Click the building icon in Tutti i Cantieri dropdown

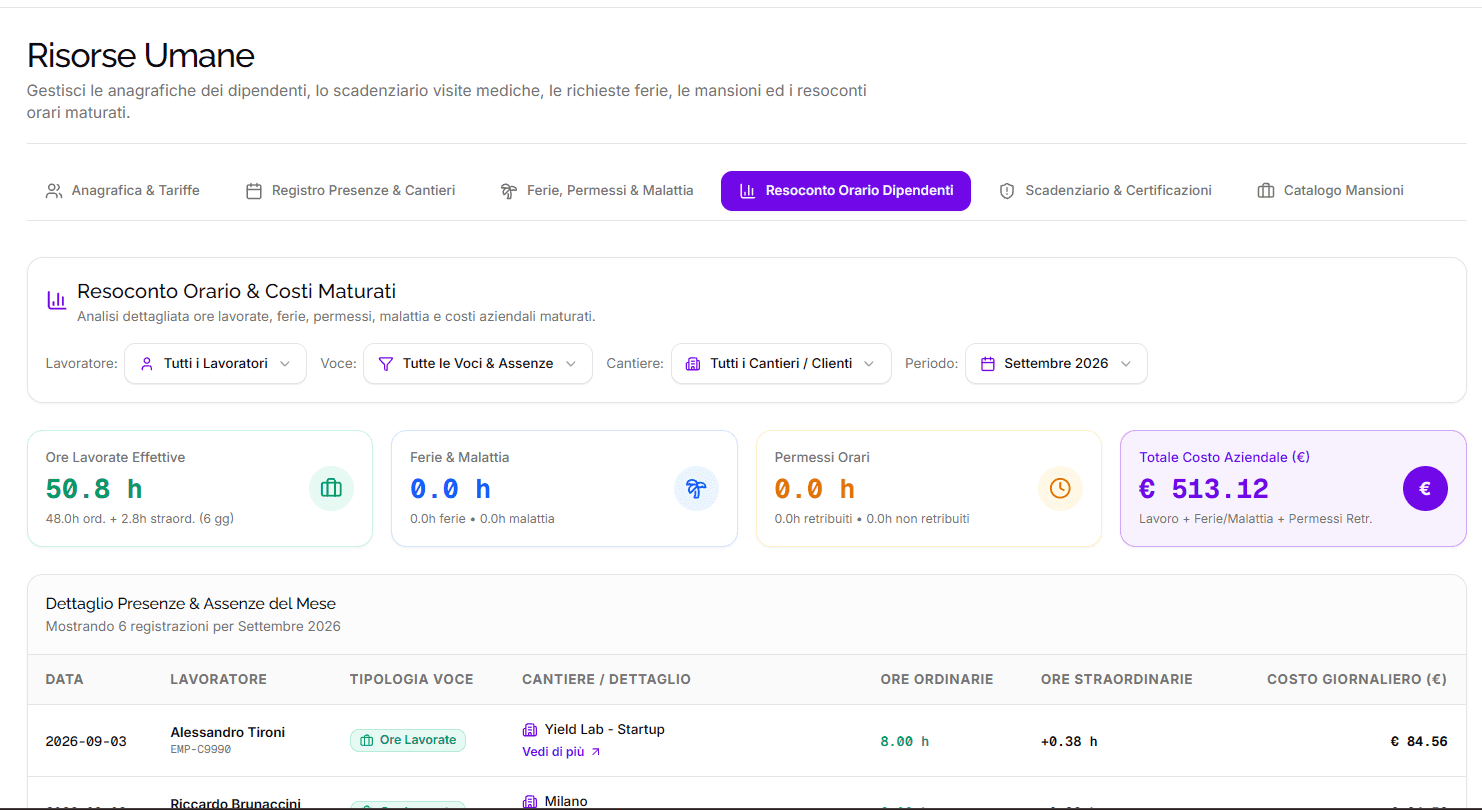coord(693,364)
